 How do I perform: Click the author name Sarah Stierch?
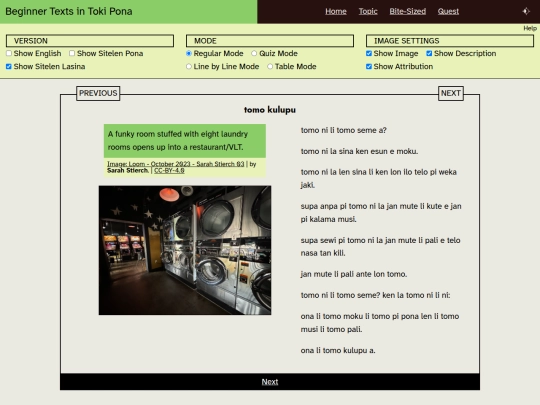pos(128,170)
